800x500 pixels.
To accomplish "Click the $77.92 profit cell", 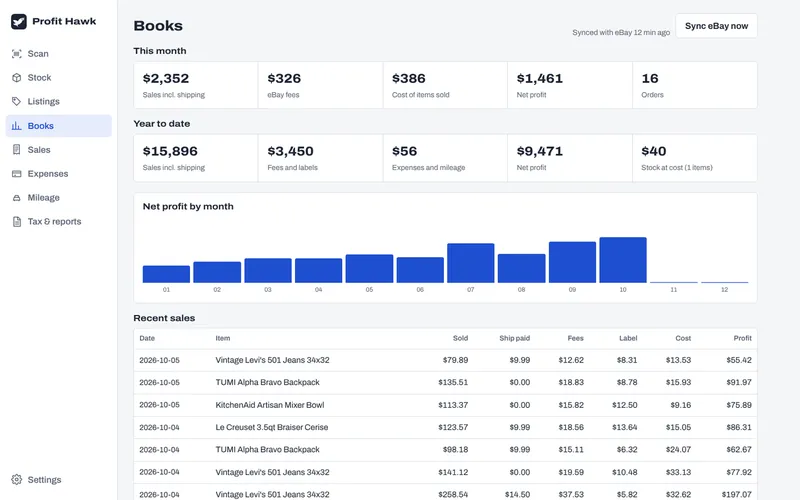I will (739, 472).
